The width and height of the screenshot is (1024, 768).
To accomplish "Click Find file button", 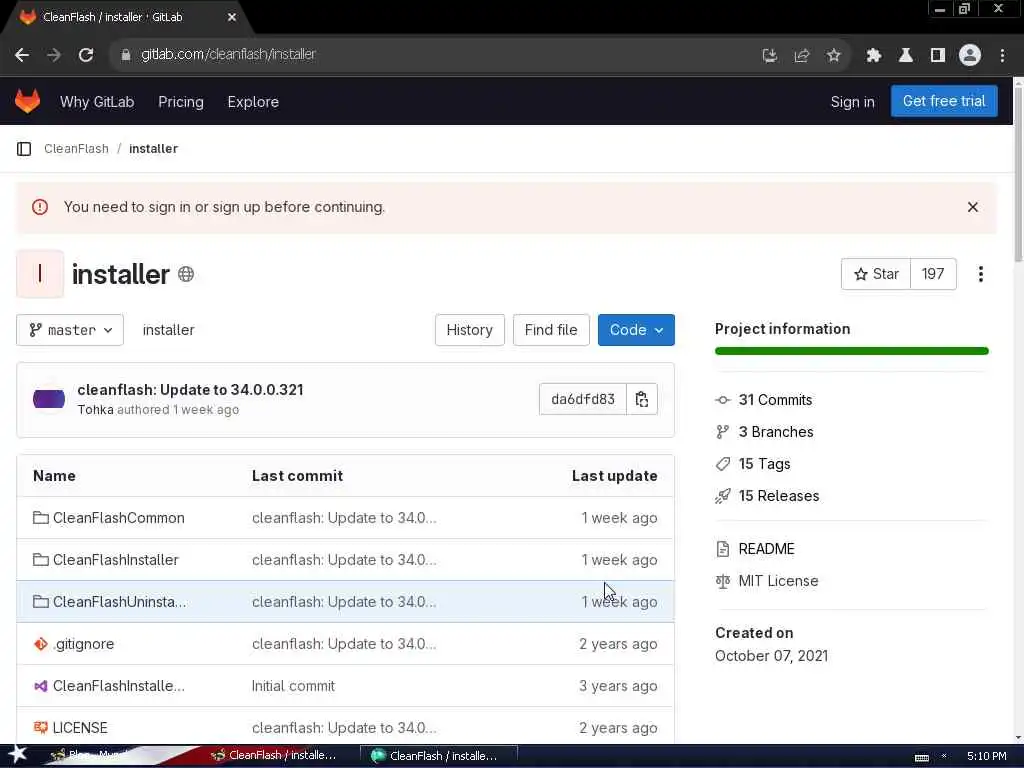I will [551, 330].
